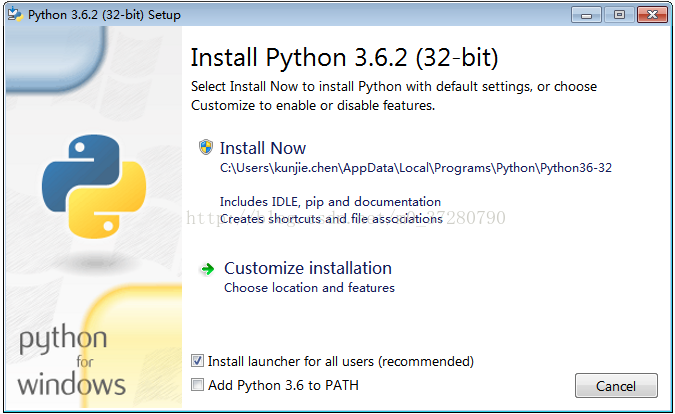The width and height of the screenshot is (675, 414).
Task: Click the Choose location and features subtitle
Action: click(309, 288)
